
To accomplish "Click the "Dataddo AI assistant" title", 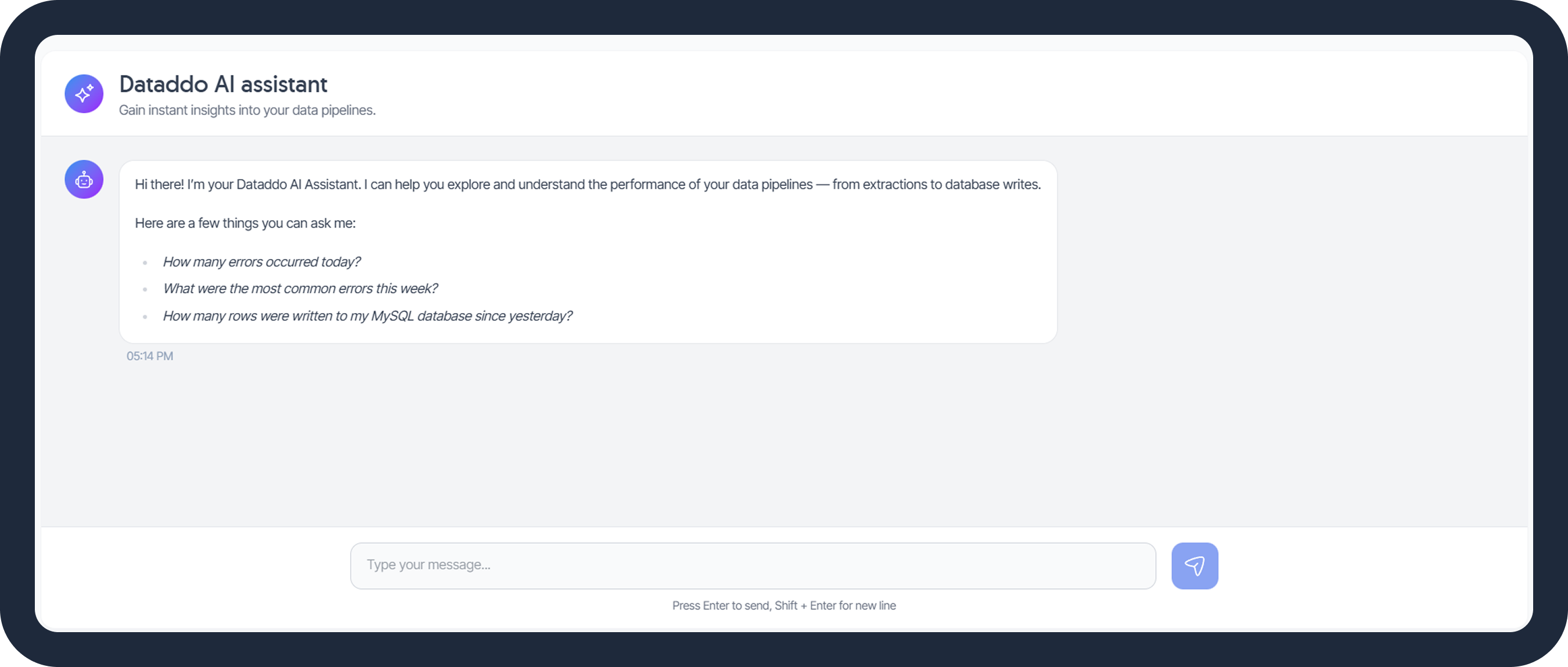I will pyautogui.click(x=223, y=84).
